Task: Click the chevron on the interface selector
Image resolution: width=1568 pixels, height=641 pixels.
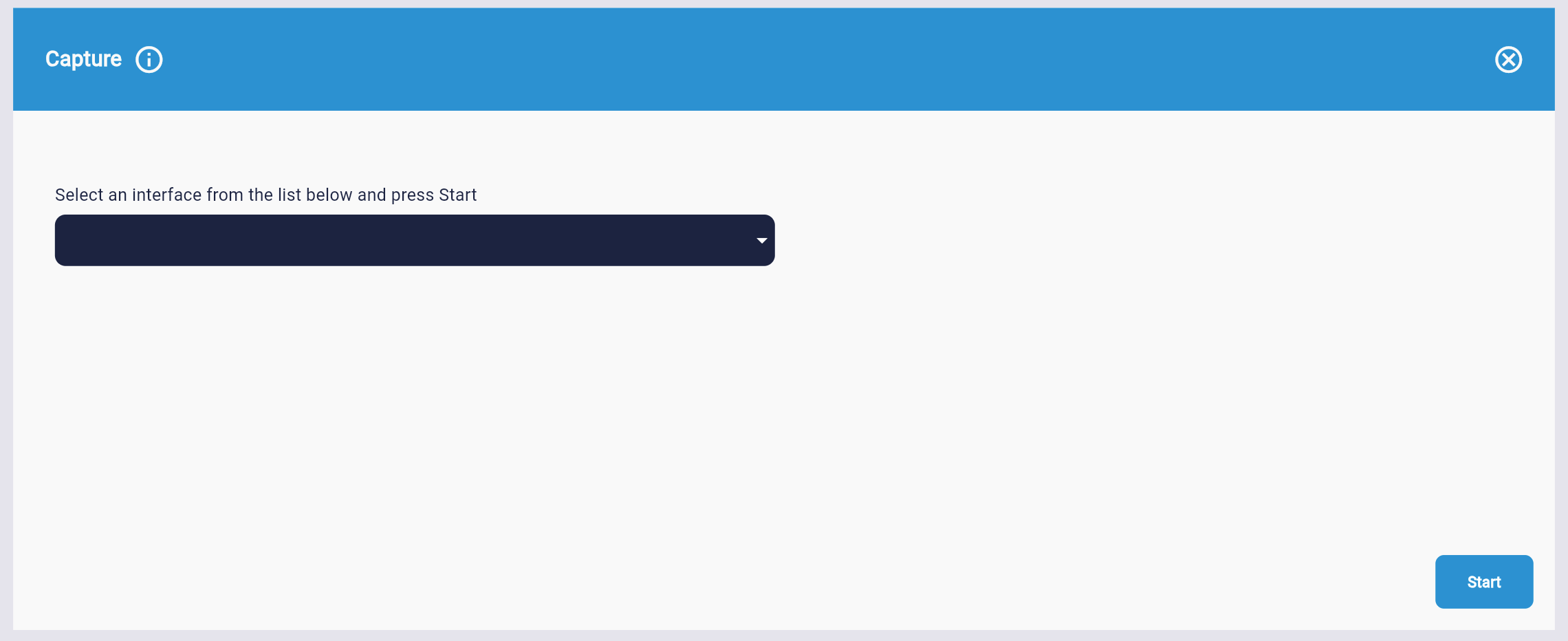Action: (x=761, y=240)
